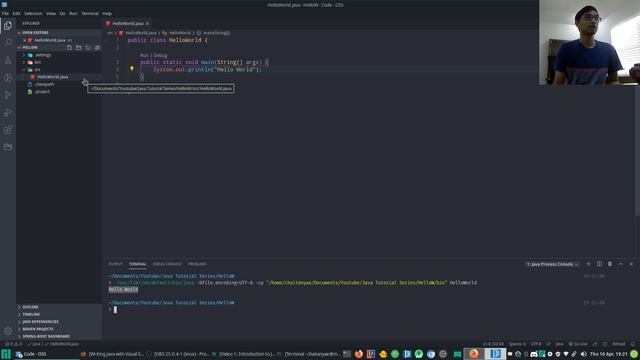Click the Refresh Explorer icon

88,48
